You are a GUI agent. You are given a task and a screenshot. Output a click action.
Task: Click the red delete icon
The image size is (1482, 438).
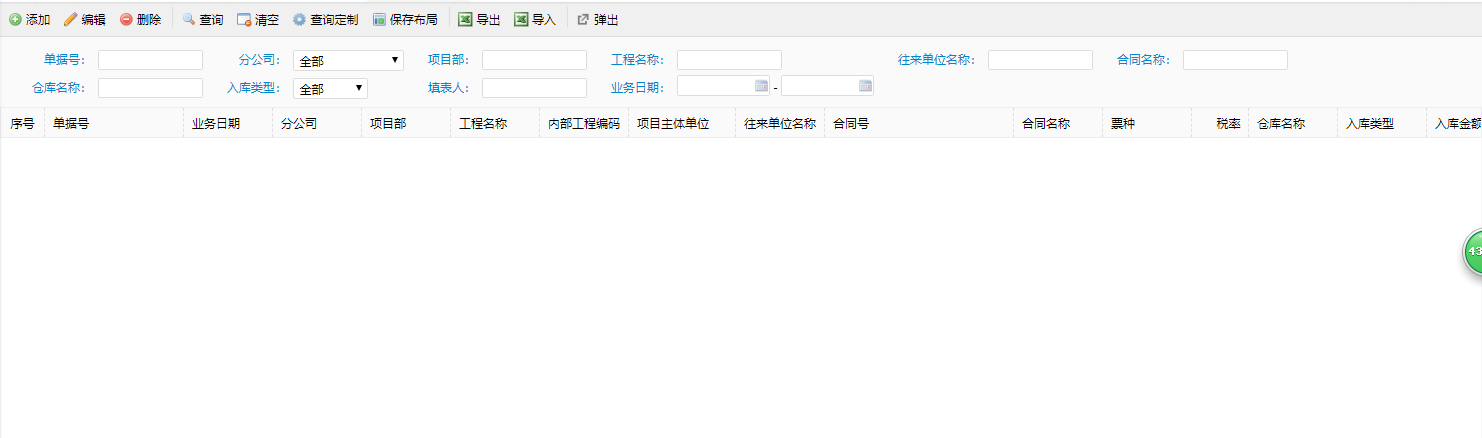tap(126, 20)
